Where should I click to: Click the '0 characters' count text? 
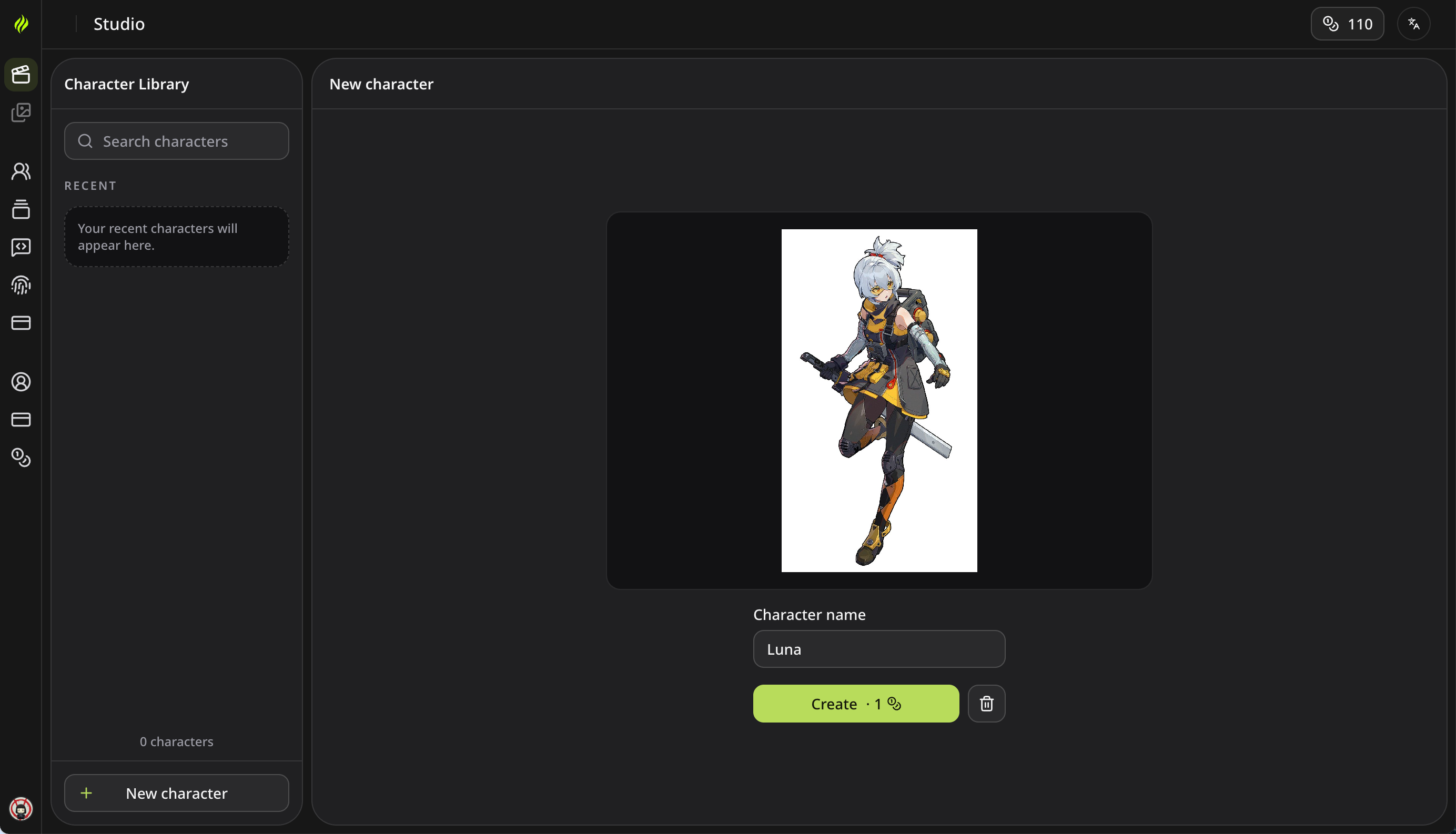click(x=177, y=741)
